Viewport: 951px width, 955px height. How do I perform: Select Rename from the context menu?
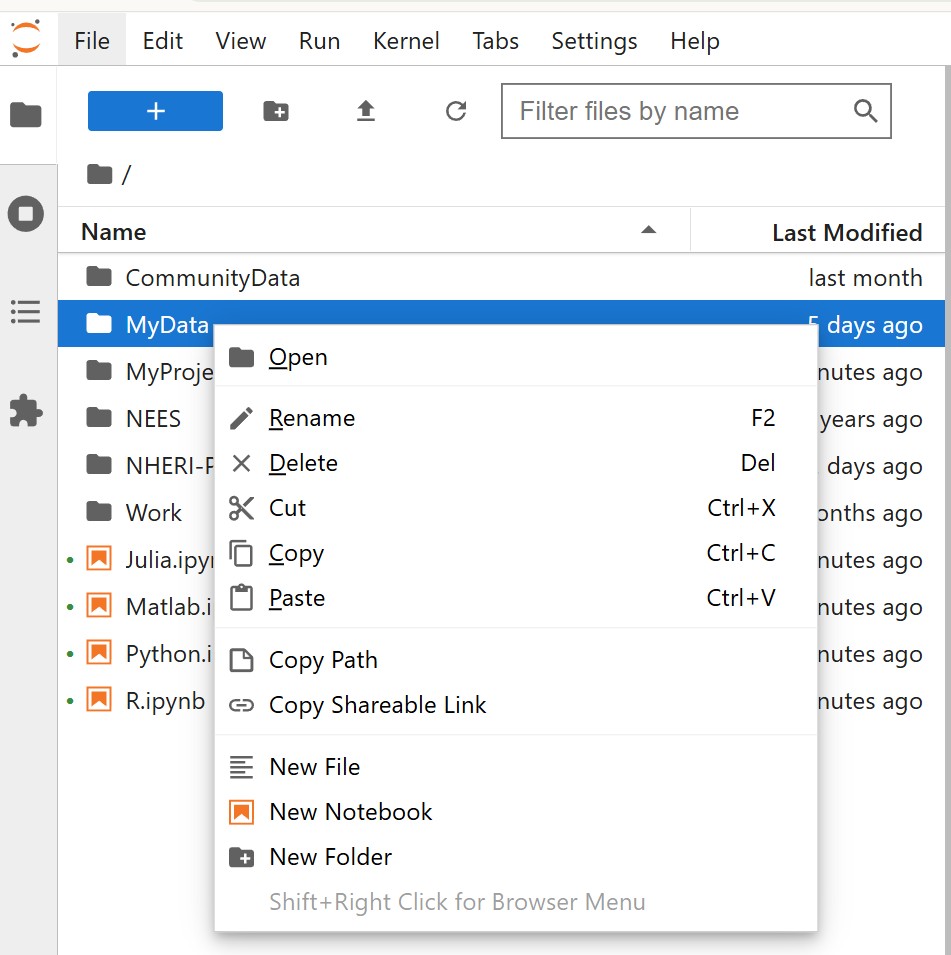pos(312,418)
